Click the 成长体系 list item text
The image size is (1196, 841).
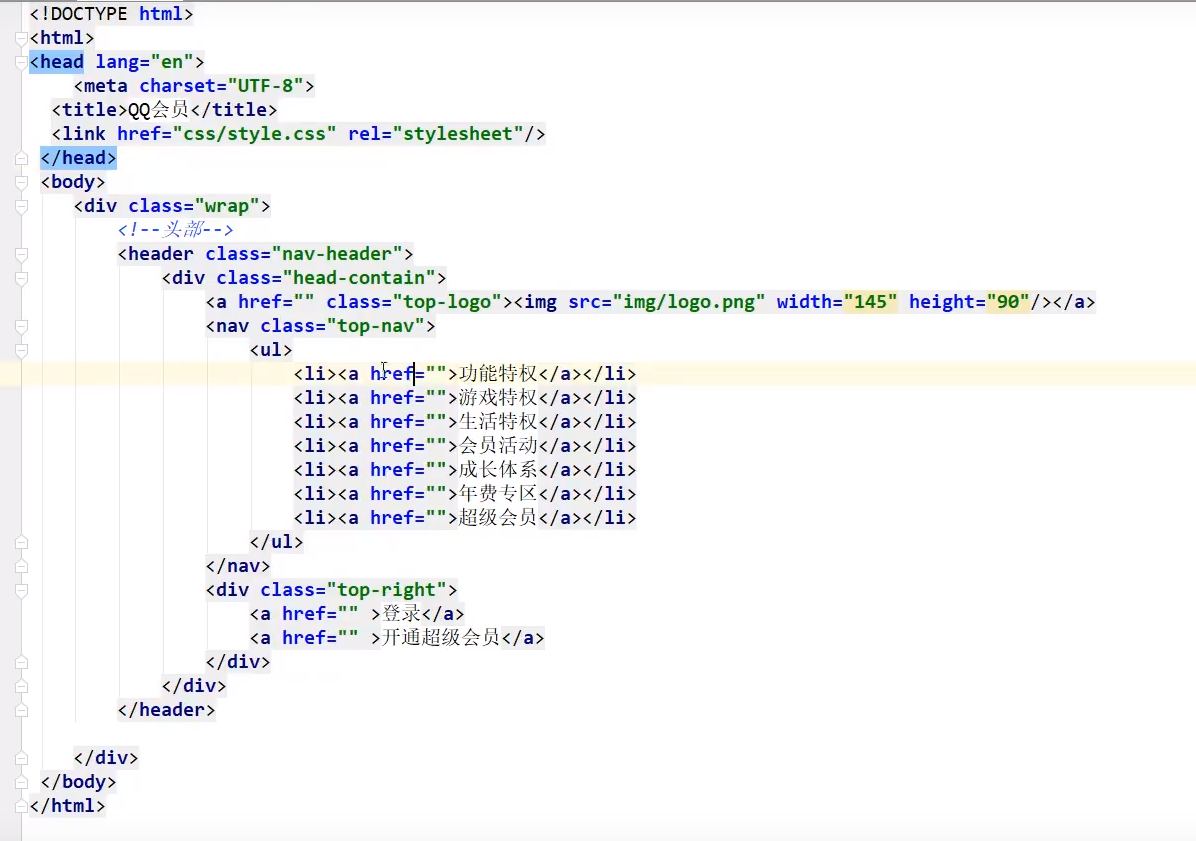498,470
